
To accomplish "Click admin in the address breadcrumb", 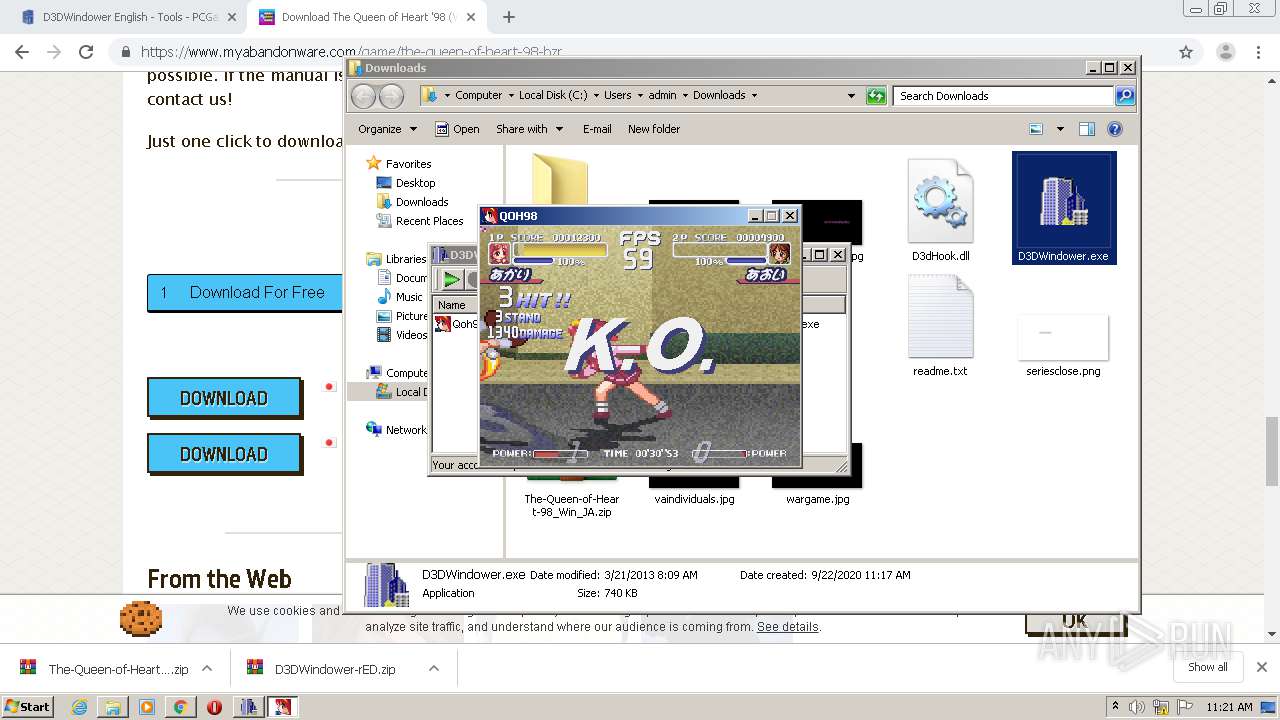I will click(x=662, y=96).
